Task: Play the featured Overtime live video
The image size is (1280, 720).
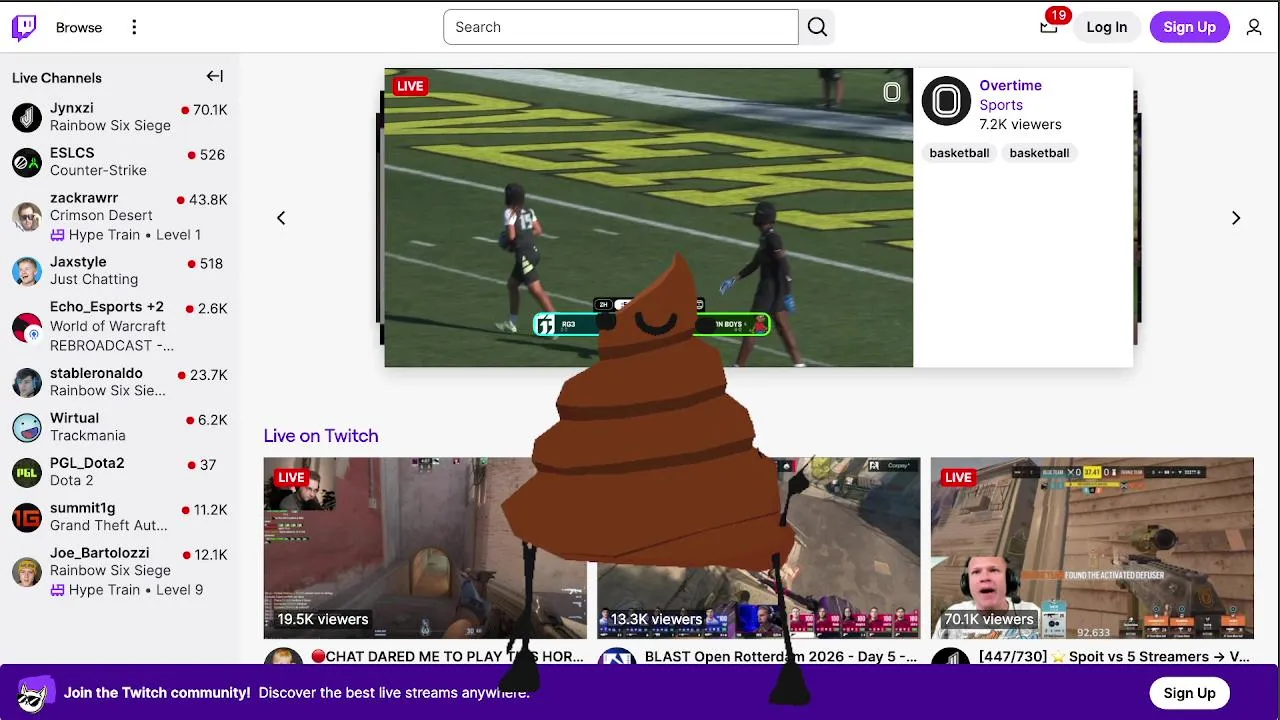Action: [x=648, y=218]
